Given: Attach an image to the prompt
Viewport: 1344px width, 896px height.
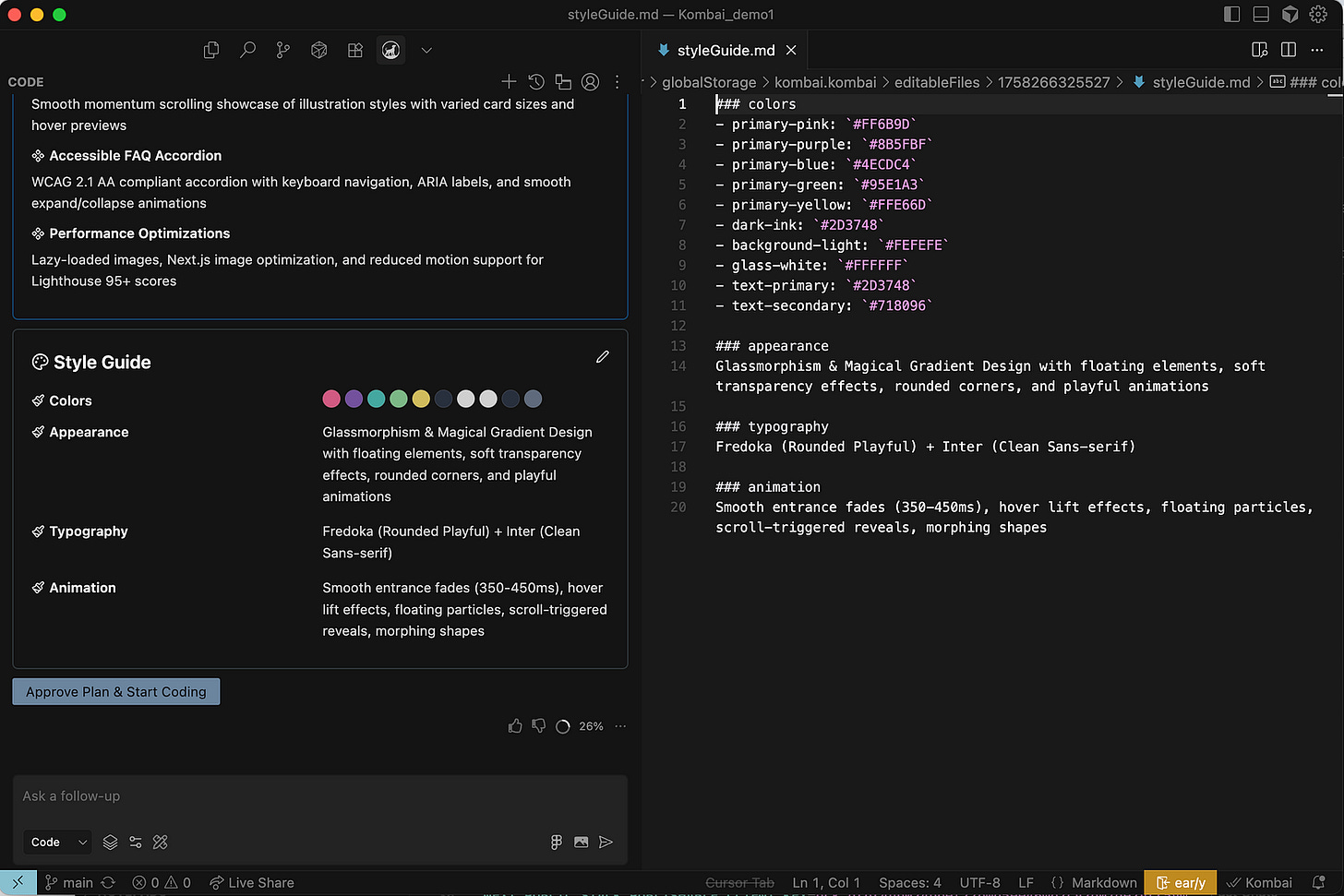Looking at the screenshot, I should pos(581,842).
